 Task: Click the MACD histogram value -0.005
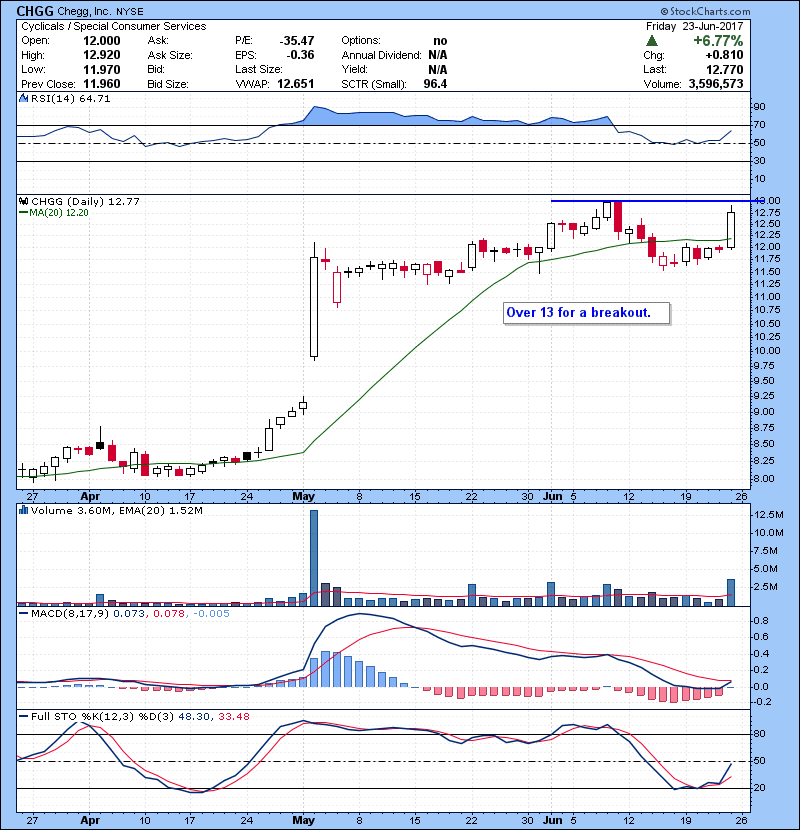[211, 614]
